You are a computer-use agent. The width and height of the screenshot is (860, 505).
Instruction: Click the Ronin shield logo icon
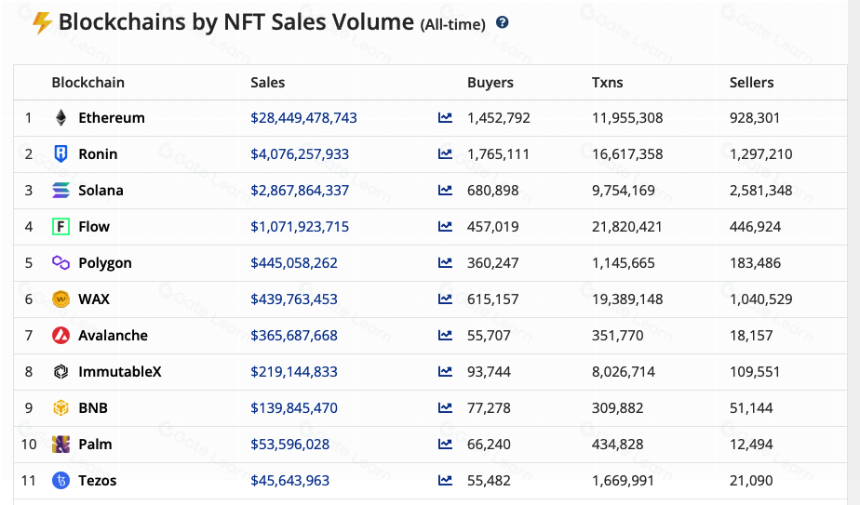[x=61, y=154]
